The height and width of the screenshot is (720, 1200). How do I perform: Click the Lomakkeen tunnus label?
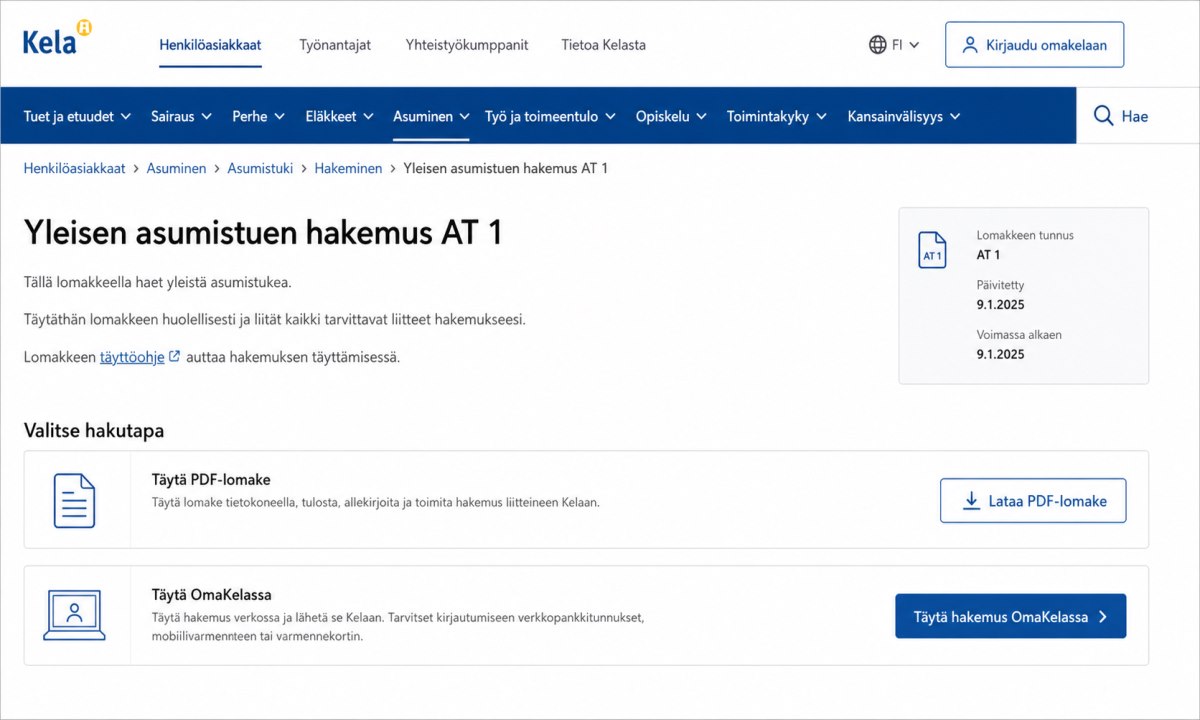[1025, 236]
